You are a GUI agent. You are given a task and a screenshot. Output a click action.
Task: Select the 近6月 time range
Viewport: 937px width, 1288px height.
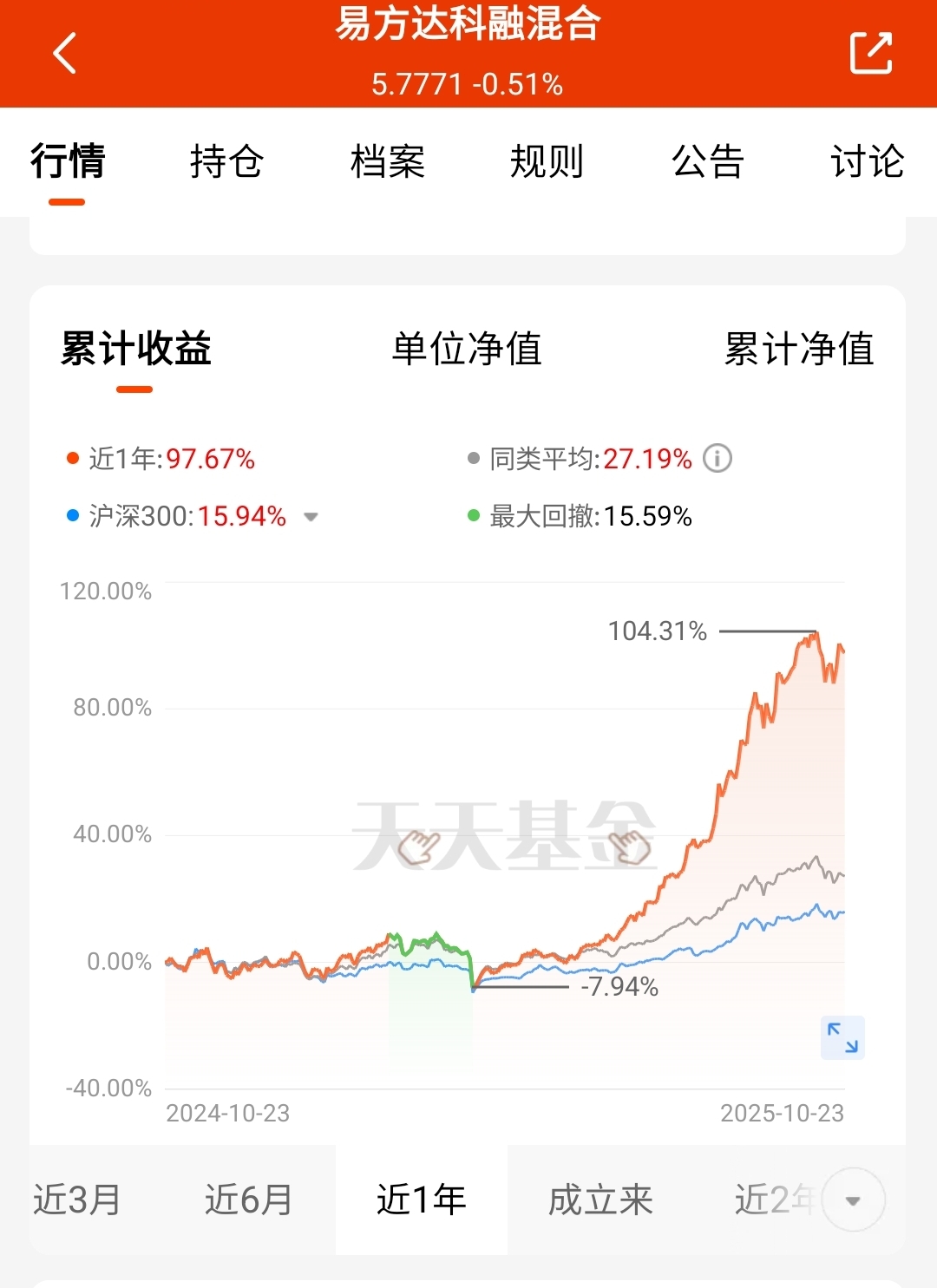(x=248, y=1200)
